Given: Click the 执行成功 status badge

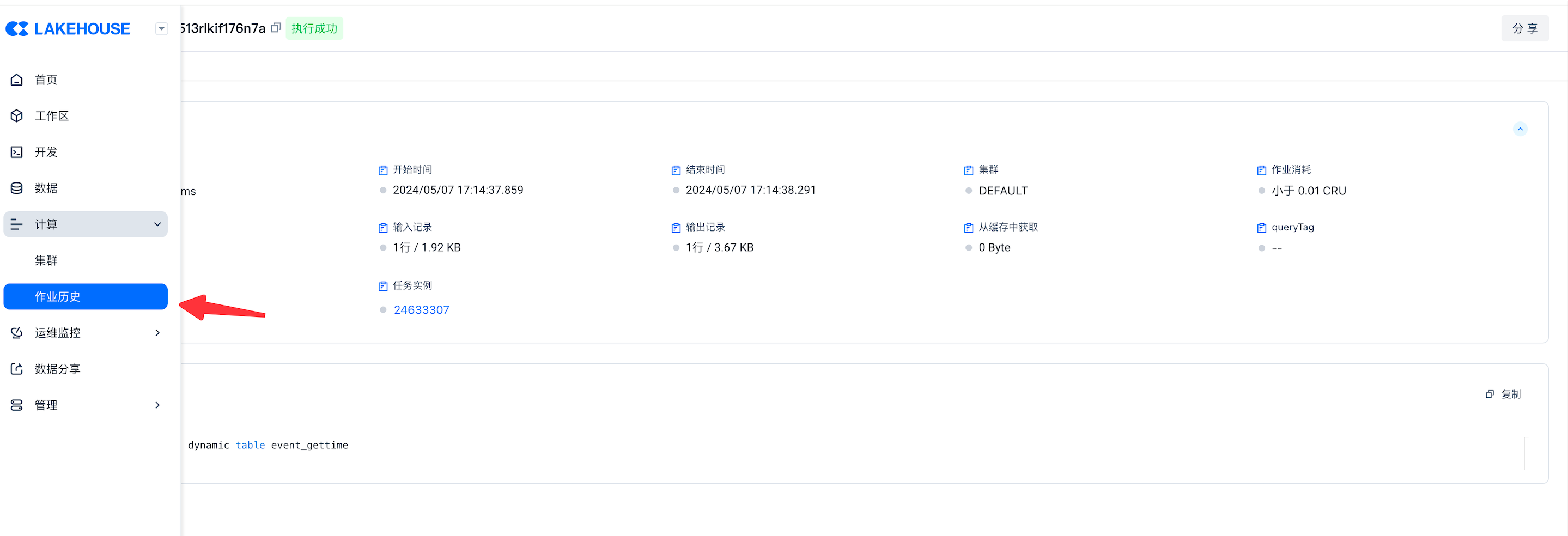Looking at the screenshot, I should point(314,28).
